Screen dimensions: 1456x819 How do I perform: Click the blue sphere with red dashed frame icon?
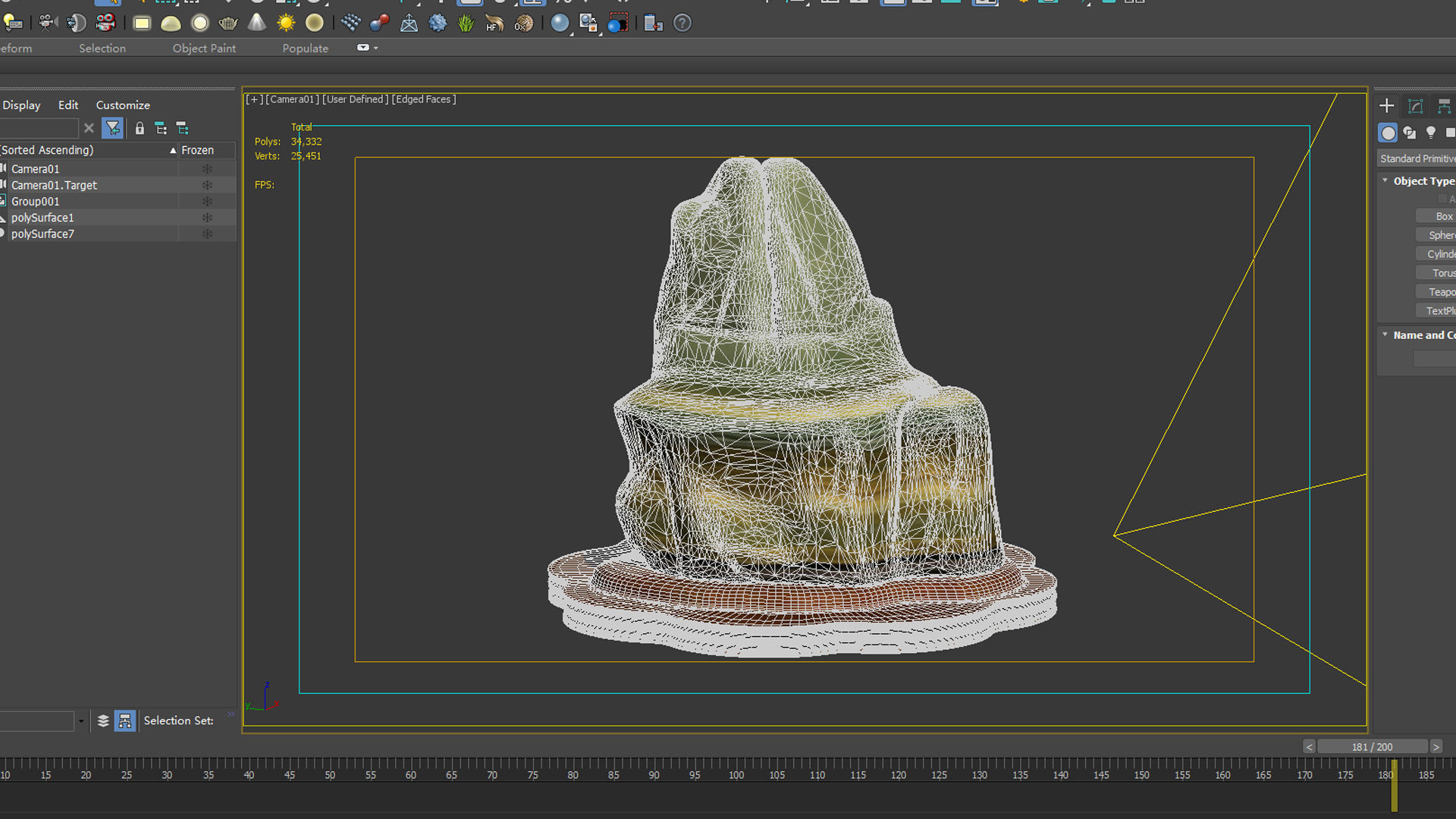pyautogui.click(x=618, y=23)
